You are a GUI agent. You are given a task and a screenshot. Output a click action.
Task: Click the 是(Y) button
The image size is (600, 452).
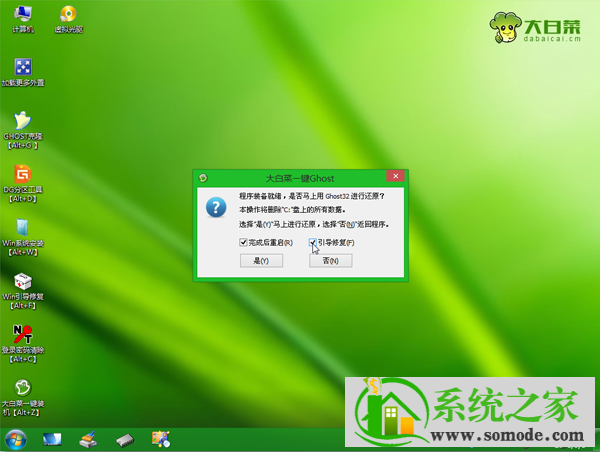(x=261, y=261)
